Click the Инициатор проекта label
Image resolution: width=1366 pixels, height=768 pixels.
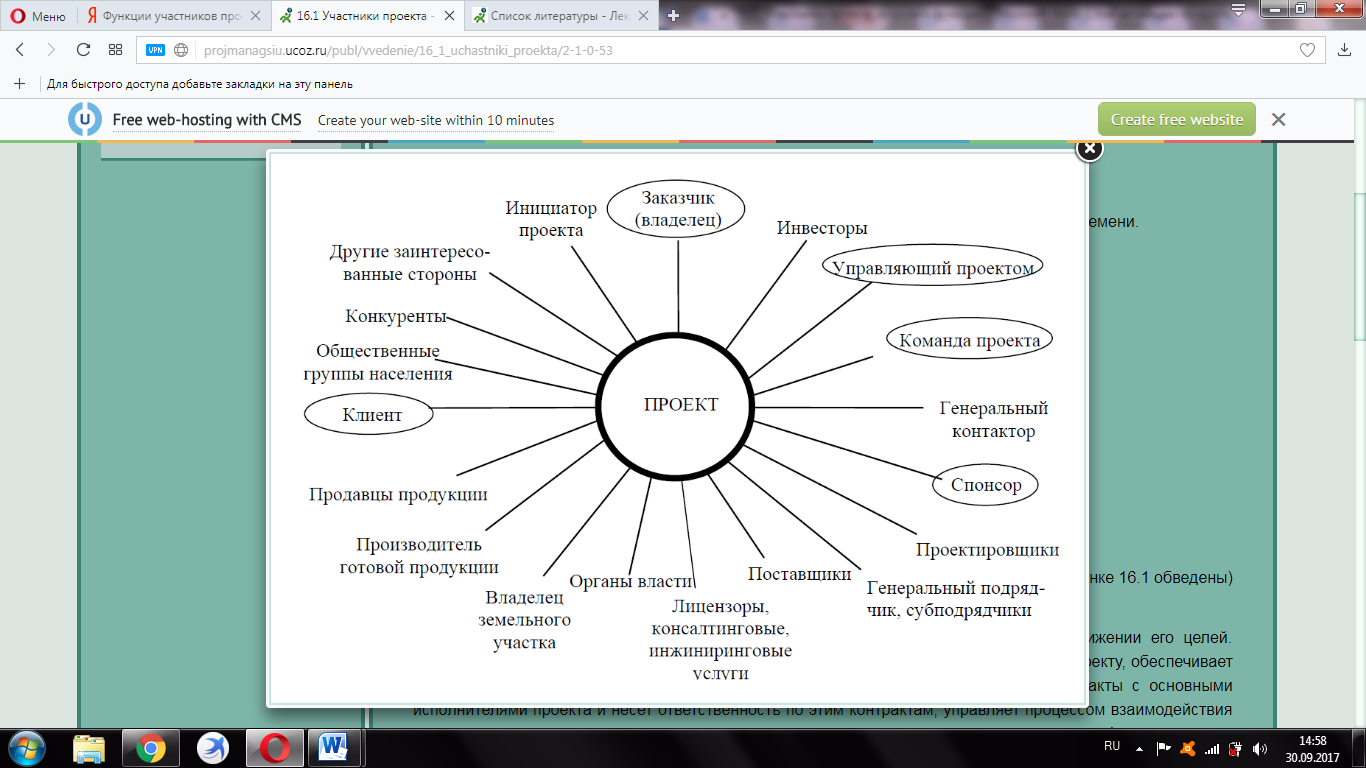550,219
